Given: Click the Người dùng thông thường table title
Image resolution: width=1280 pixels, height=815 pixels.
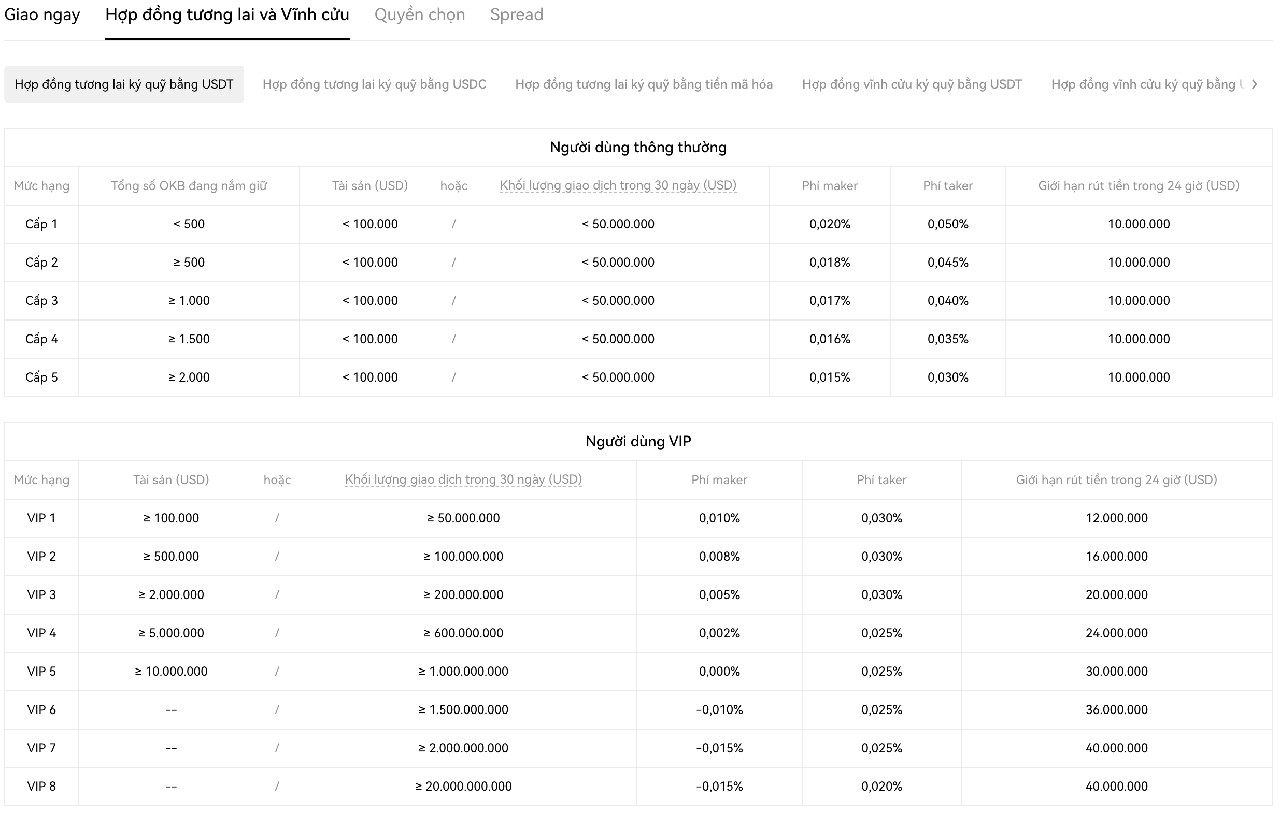Looking at the screenshot, I should 639,147.
